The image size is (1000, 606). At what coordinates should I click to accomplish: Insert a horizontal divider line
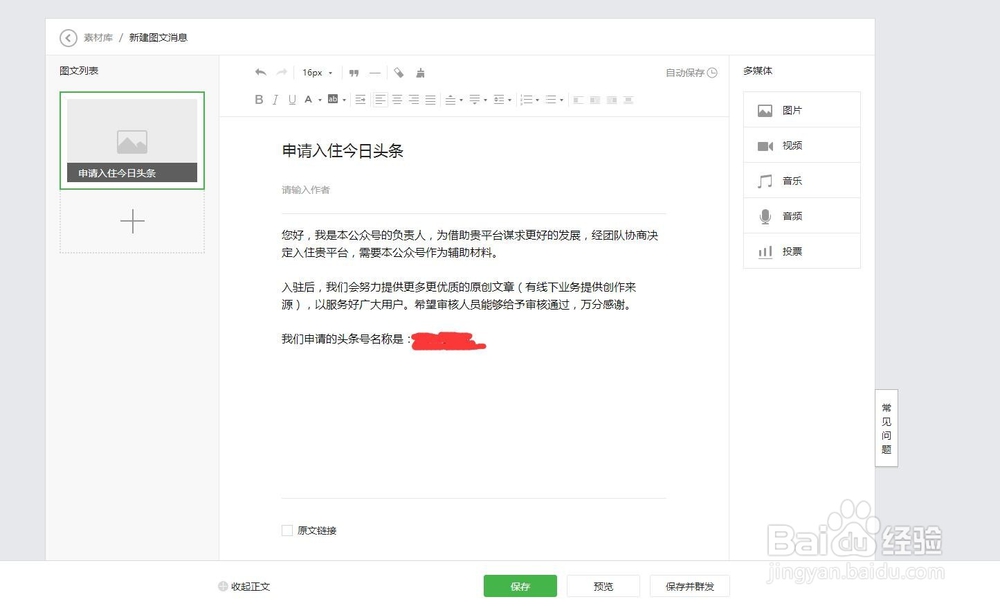375,73
